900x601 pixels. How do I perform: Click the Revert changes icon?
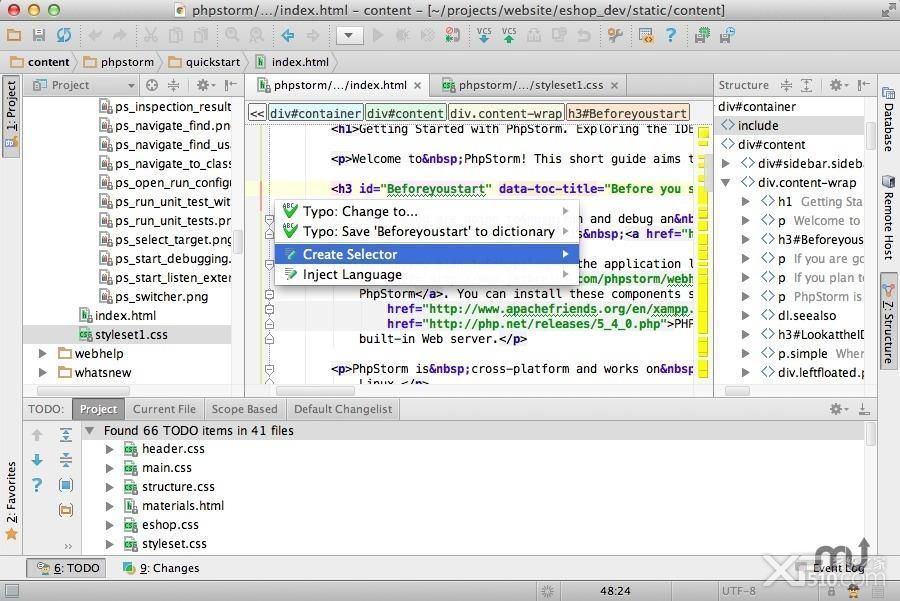click(584, 36)
